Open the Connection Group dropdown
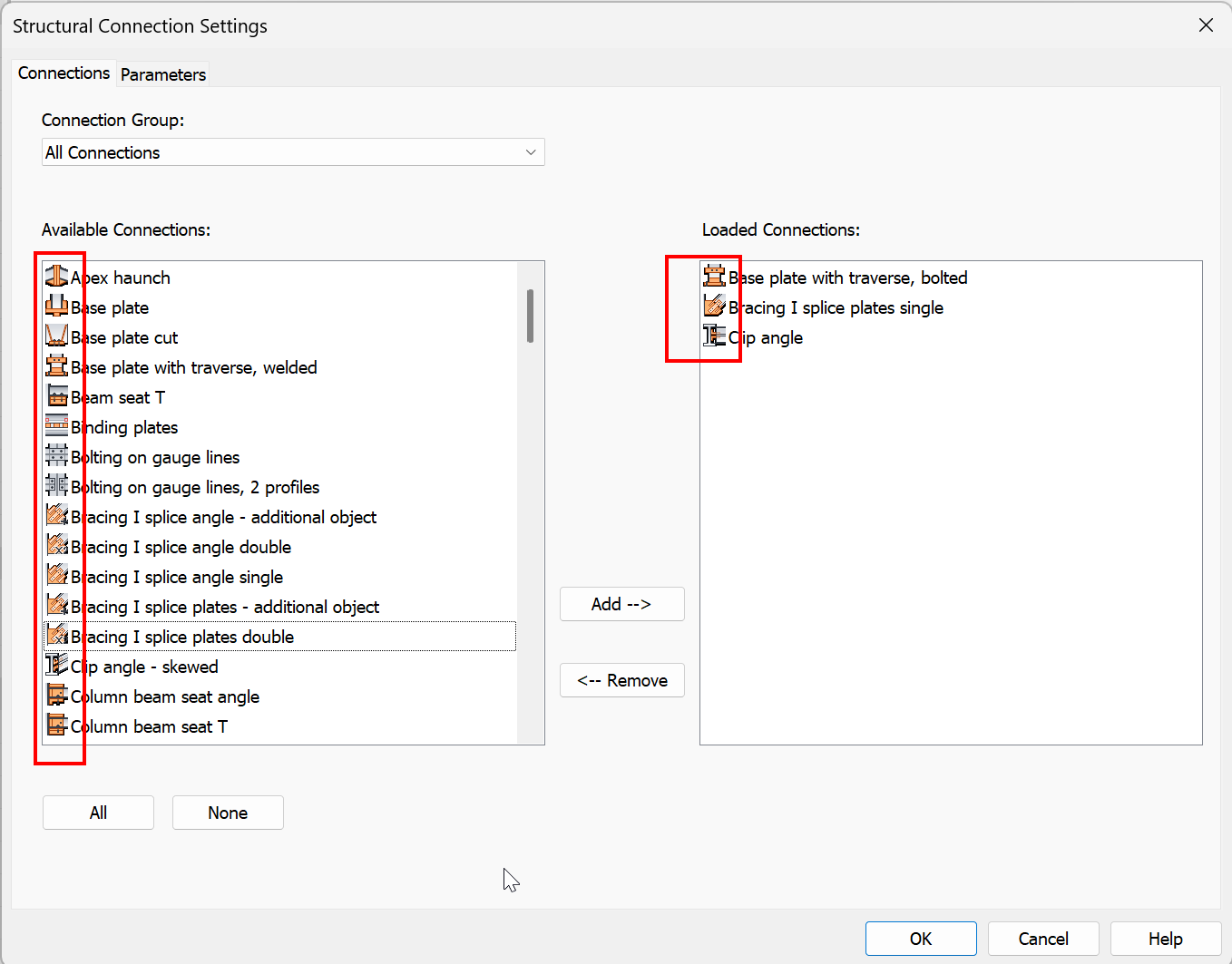This screenshot has width=1232, height=964. coord(293,152)
